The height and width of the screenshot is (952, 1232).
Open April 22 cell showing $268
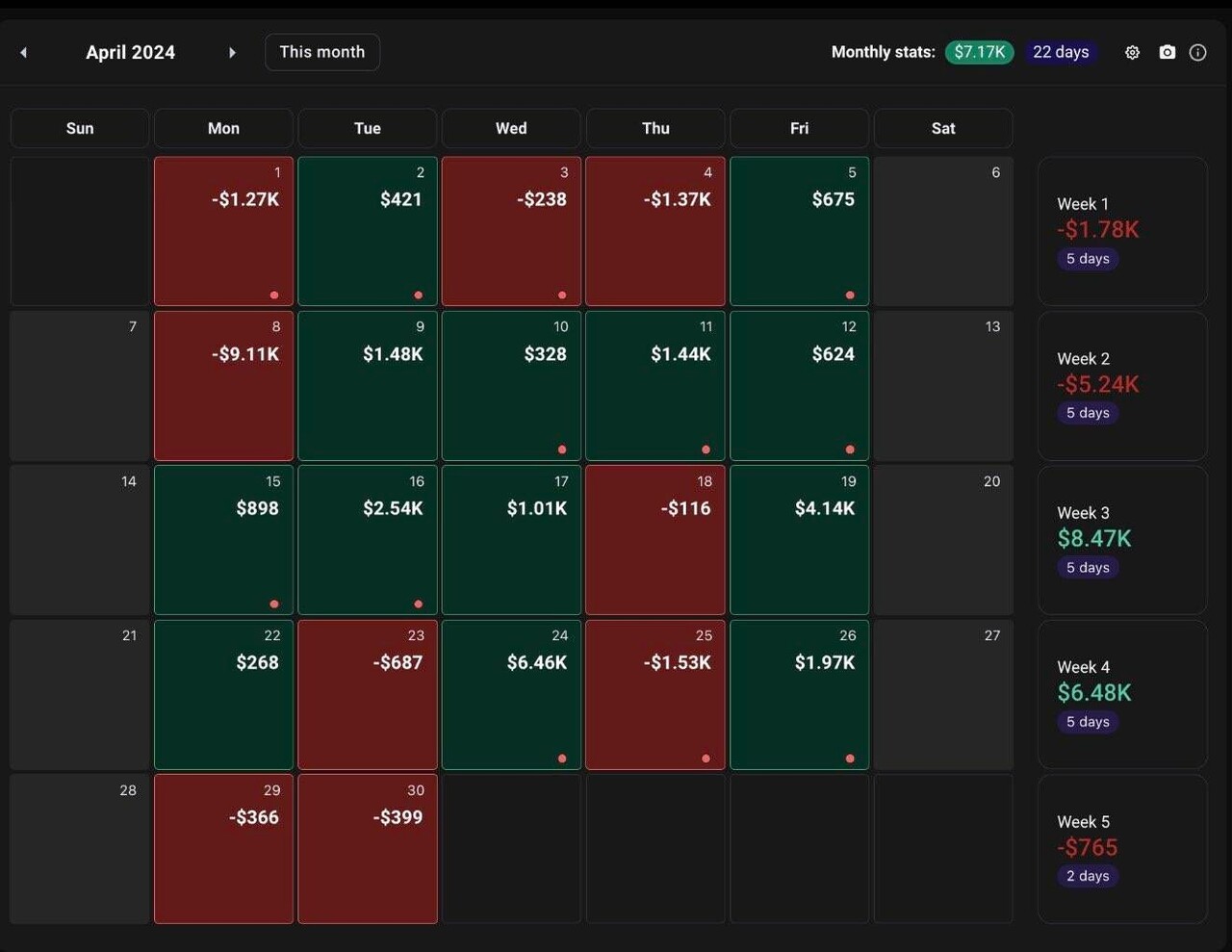click(223, 695)
